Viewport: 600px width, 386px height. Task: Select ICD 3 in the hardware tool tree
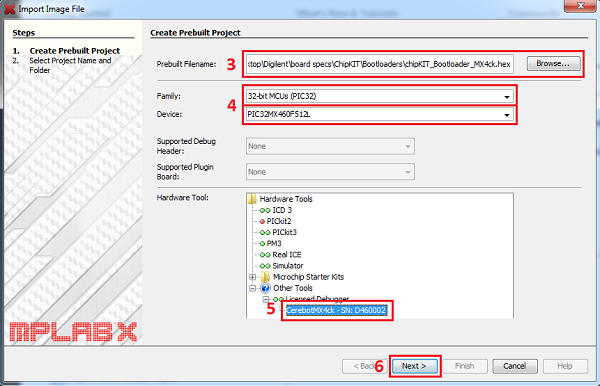(x=282, y=210)
